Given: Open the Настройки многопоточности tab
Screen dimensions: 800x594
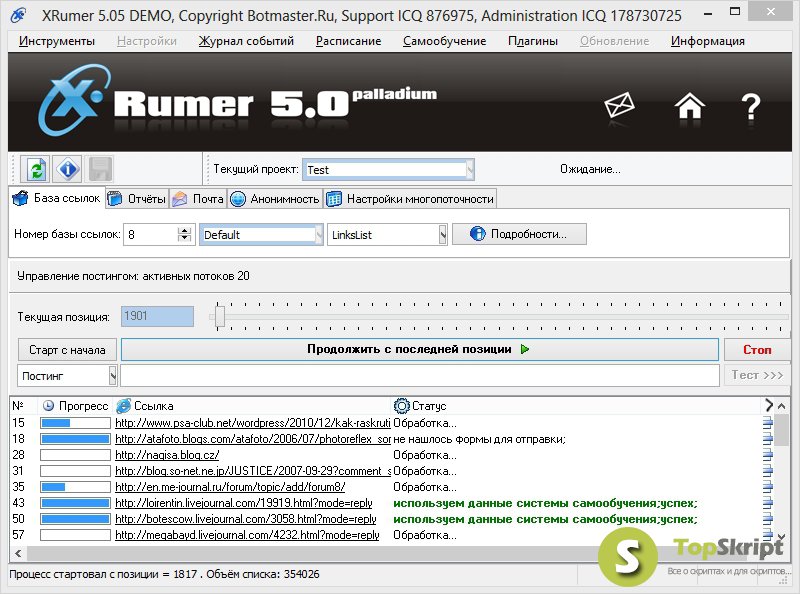Looking at the screenshot, I should (410, 199).
